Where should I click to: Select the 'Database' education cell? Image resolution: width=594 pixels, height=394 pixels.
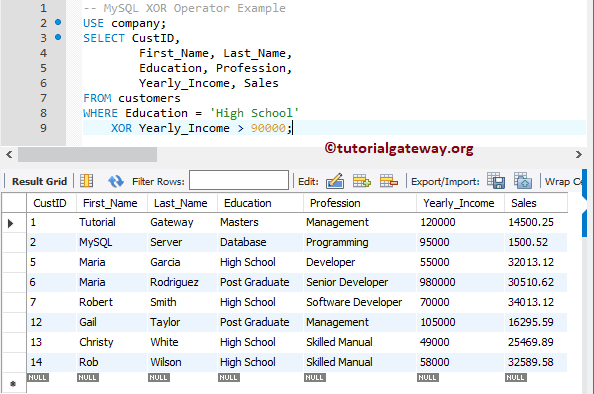(260, 242)
